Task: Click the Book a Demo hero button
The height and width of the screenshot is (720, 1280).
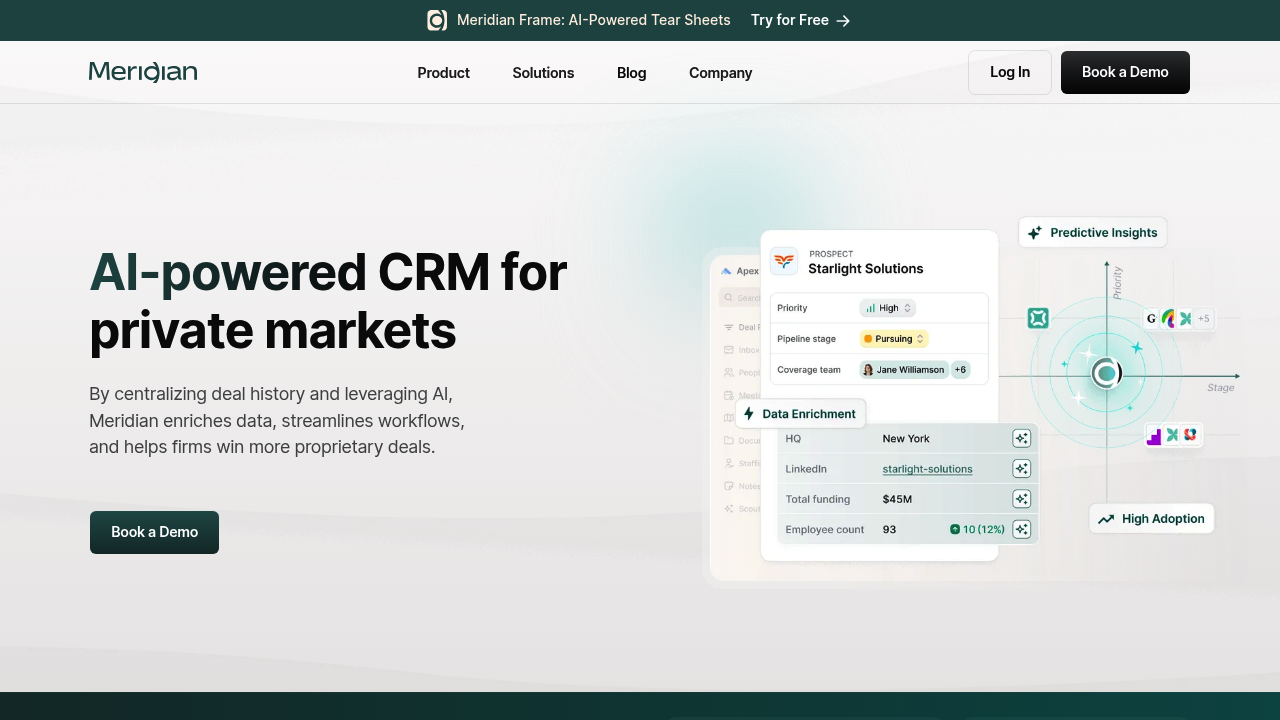Action: [154, 532]
